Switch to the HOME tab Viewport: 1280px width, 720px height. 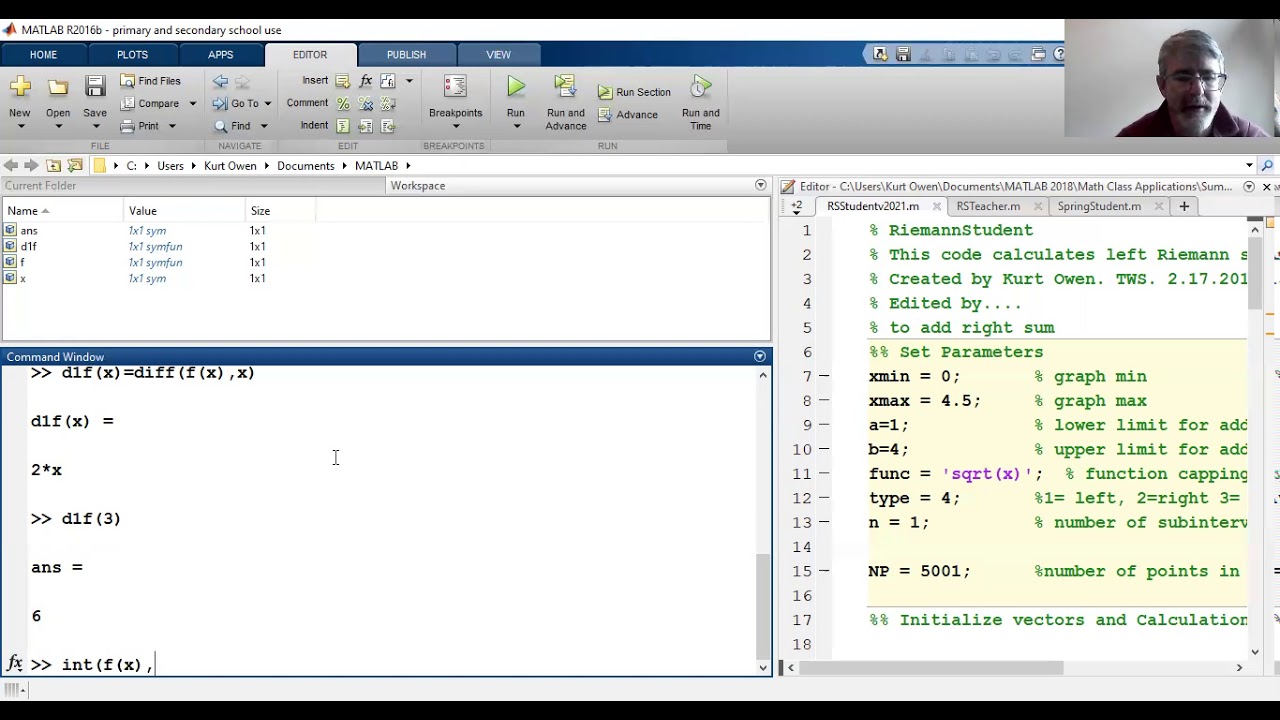tap(43, 55)
